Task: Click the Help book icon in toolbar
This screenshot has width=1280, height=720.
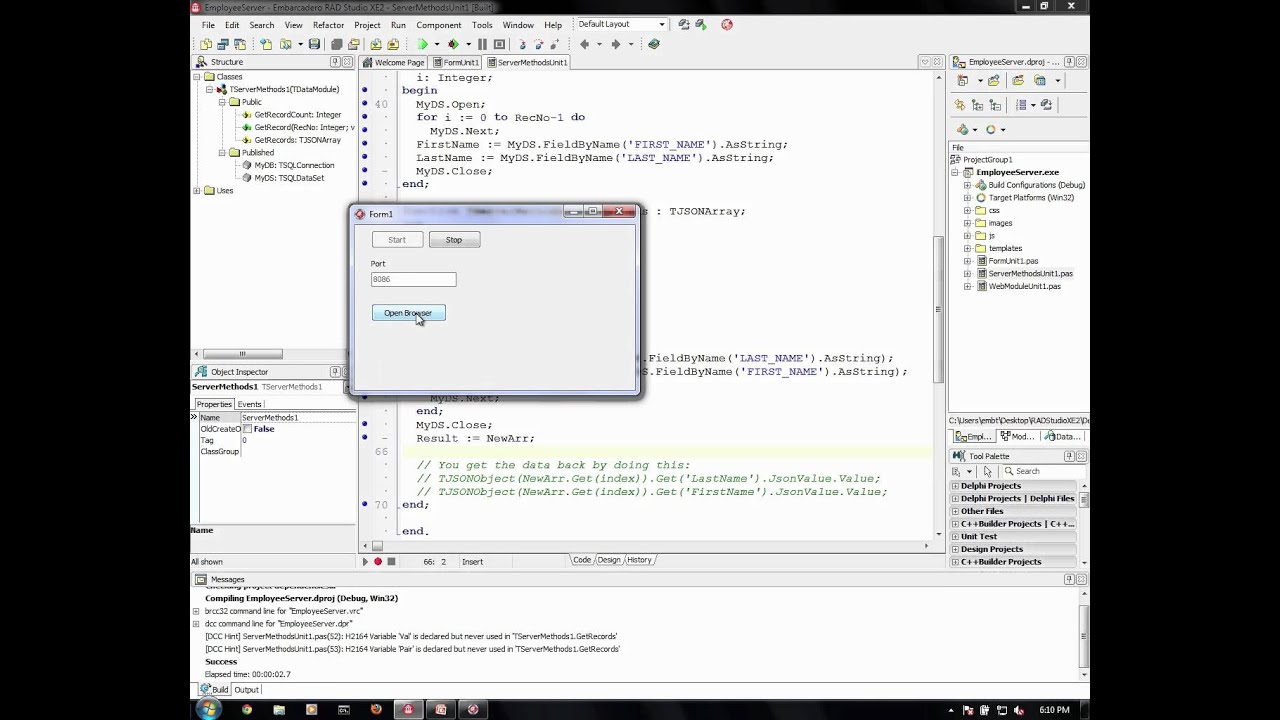Action: pos(654,44)
